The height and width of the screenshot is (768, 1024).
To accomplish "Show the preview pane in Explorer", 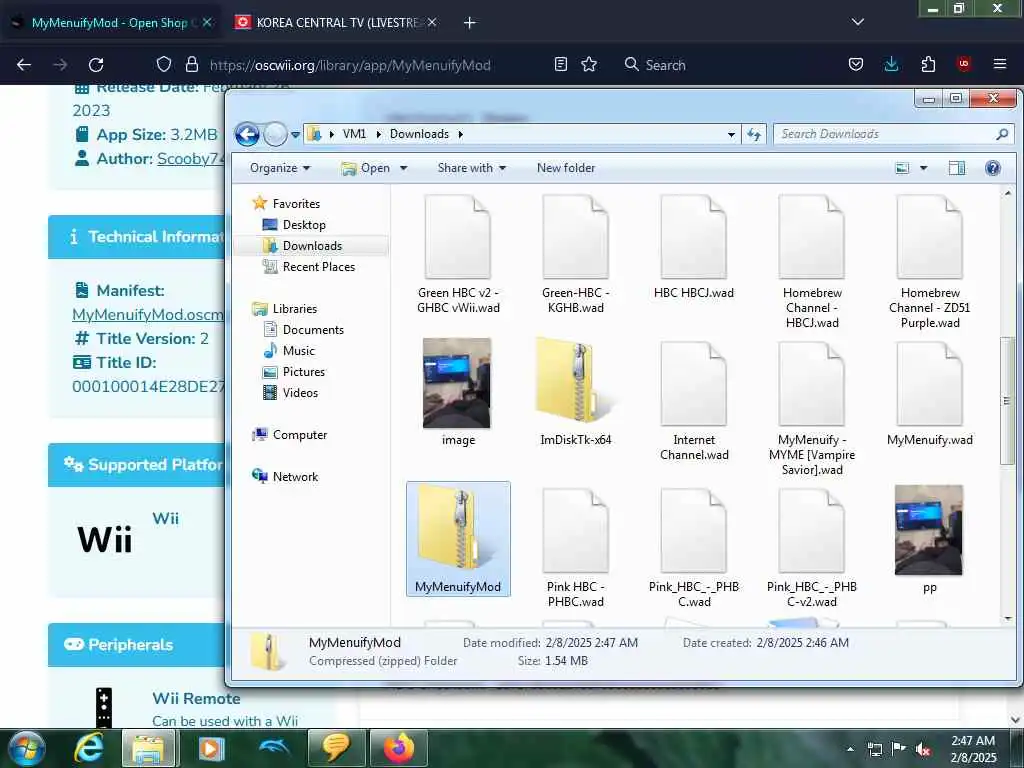I will pos(957,168).
